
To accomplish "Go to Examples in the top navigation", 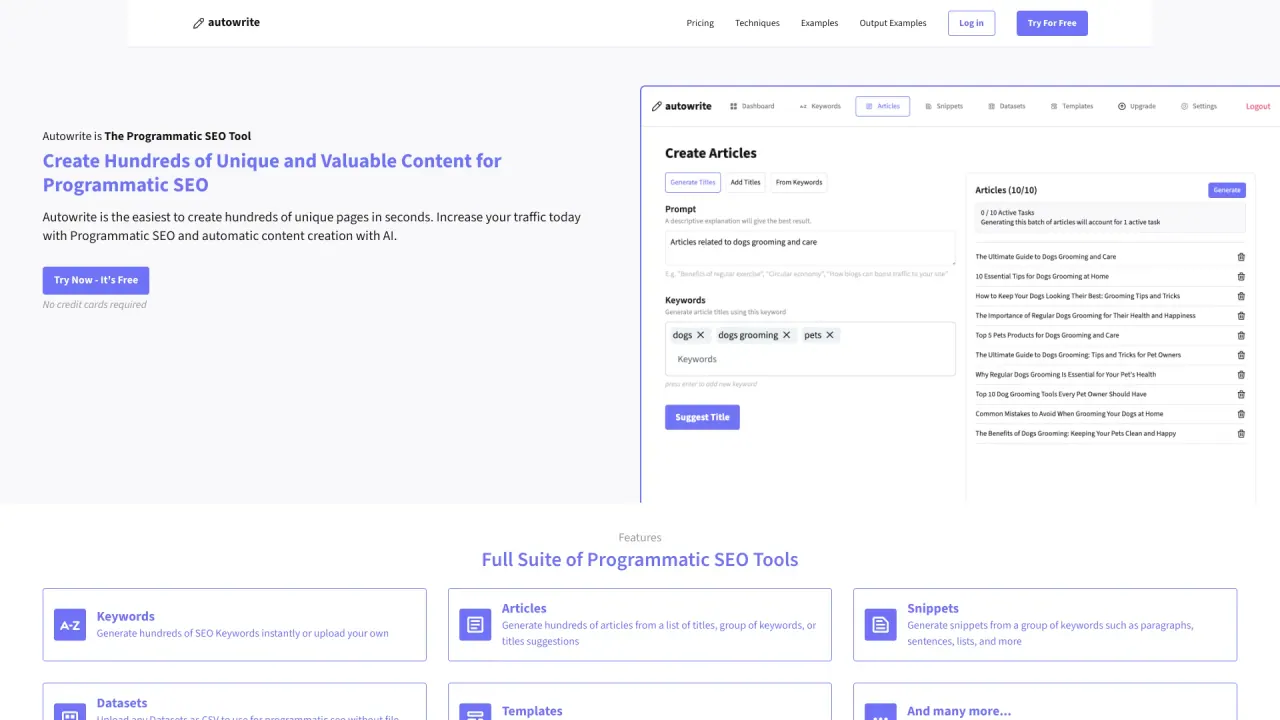I will click(819, 23).
